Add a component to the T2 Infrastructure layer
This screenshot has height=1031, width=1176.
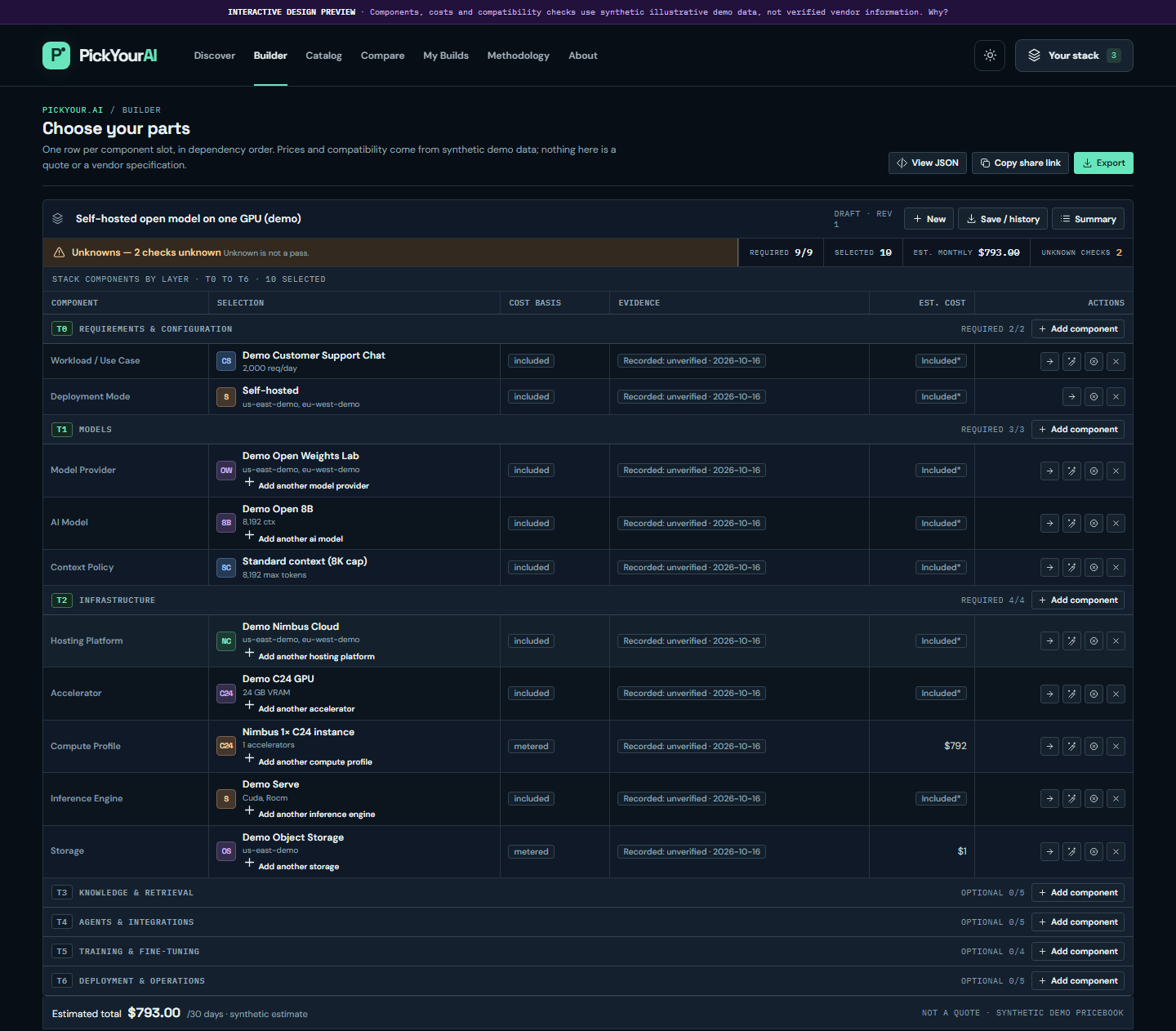[x=1078, y=600]
